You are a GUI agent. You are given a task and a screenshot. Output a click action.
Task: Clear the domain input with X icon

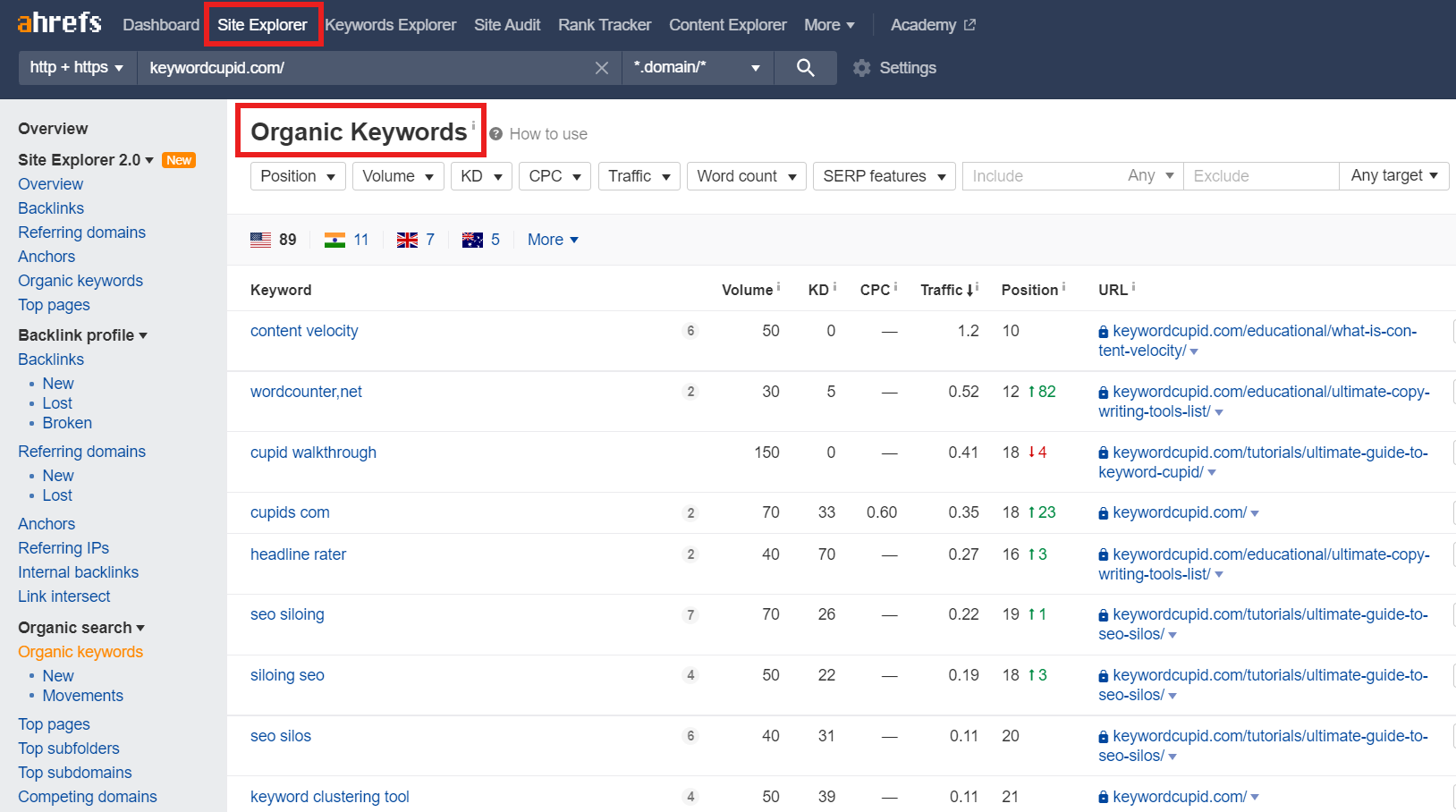(602, 68)
